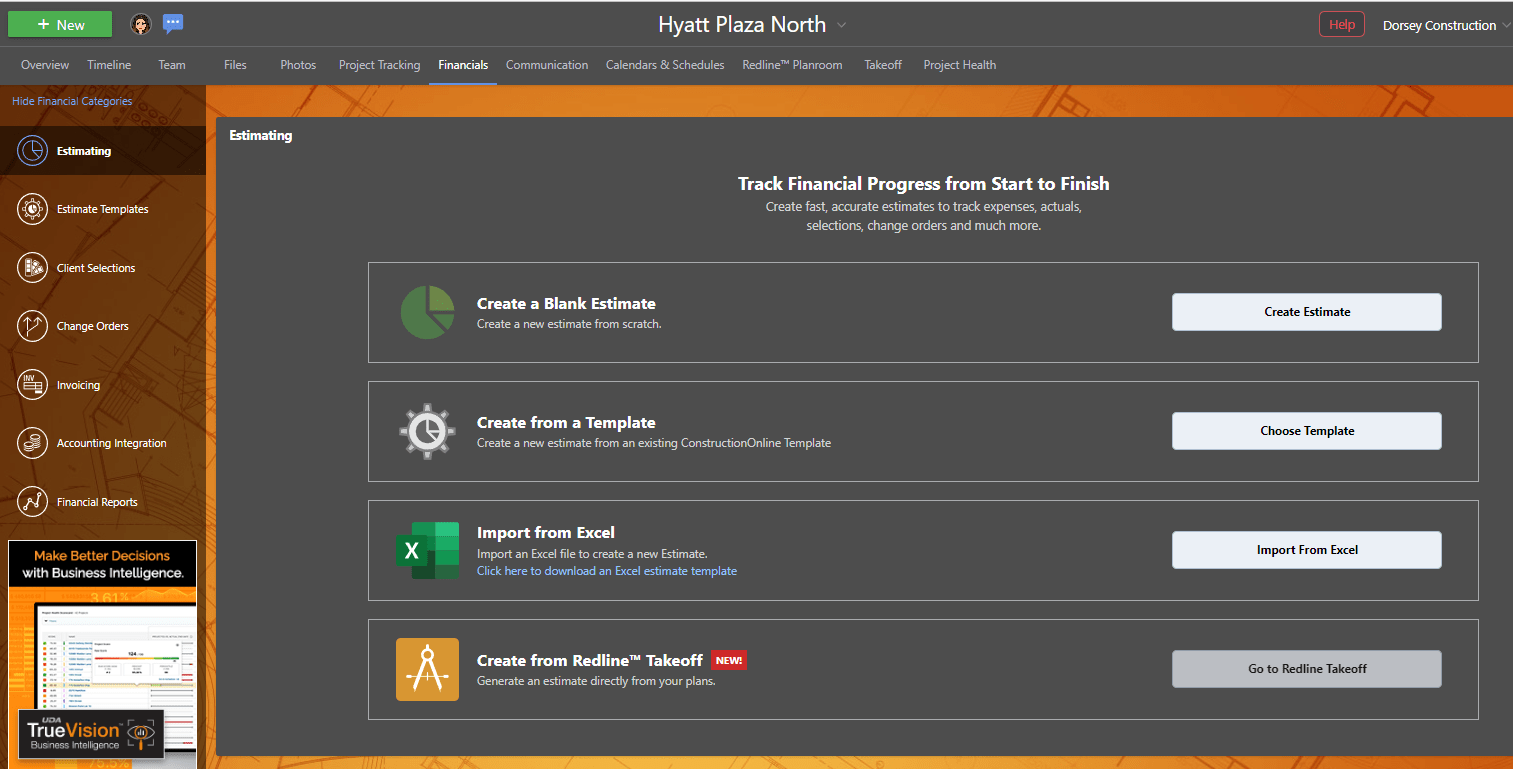Click the TrueVision Business Intelligence logo
1513x769 pixels.
91,734
